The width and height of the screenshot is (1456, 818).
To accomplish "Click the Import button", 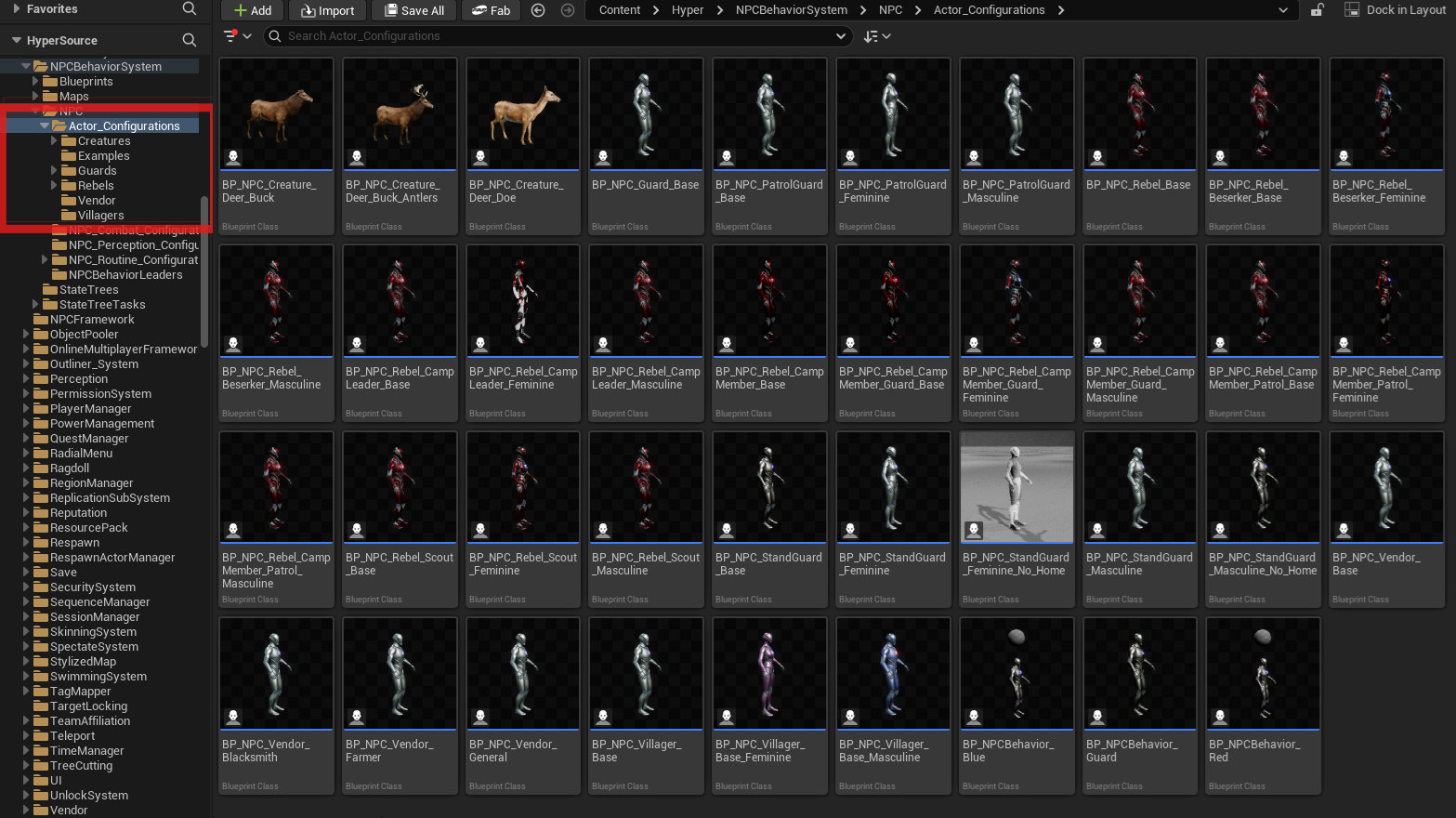I will (327, 10).
